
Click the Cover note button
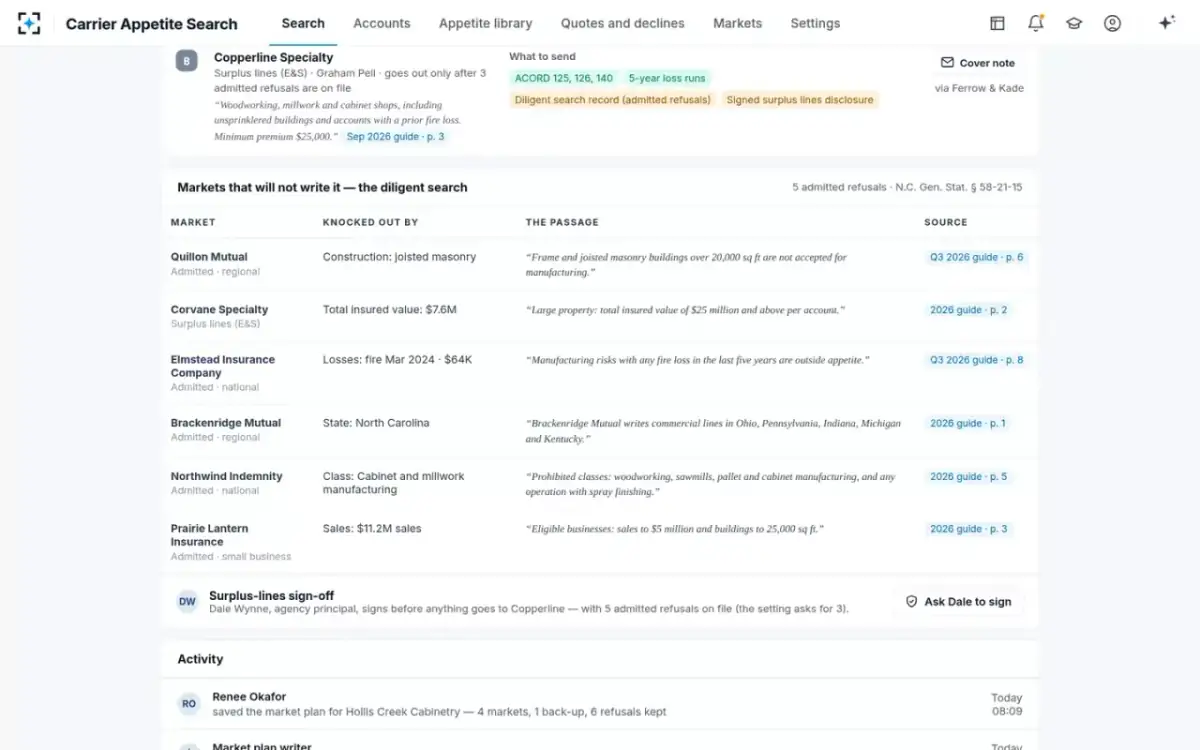(x=978, y=63)
